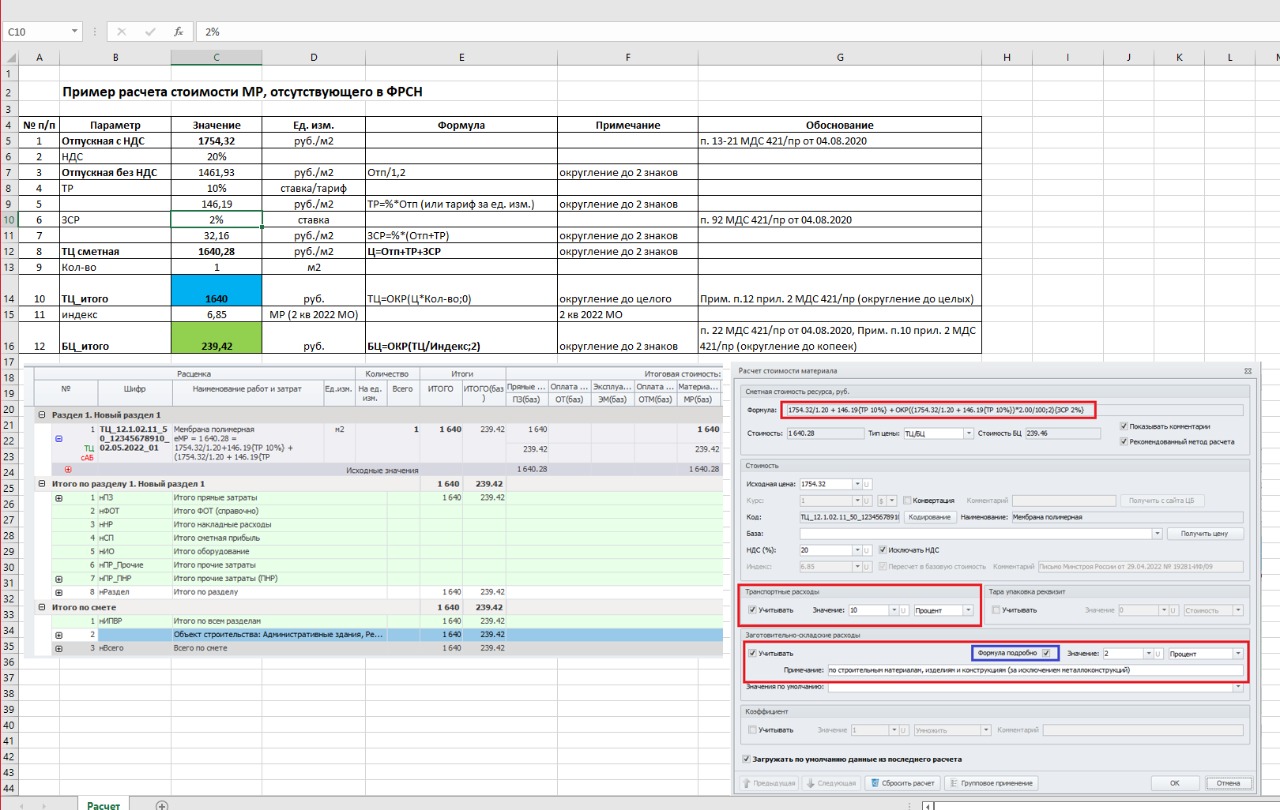Open the Name Box dropdown arrow
This screenshot has height=810, width=1280.
pyautogui.click(x=75, y=32)
